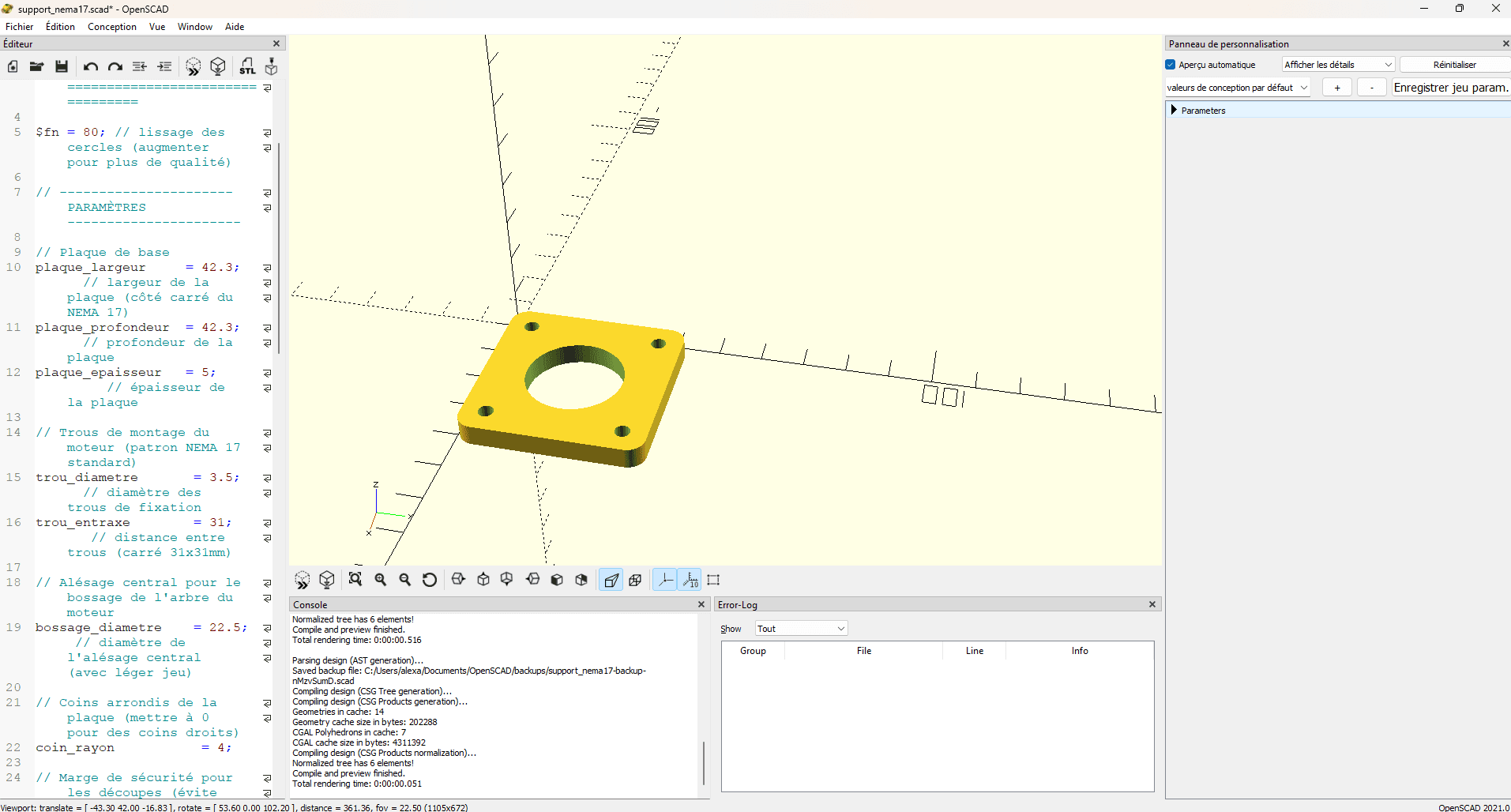Click code line trou_entraxe = 31
Screen dimensions: 1511x812
133,523
